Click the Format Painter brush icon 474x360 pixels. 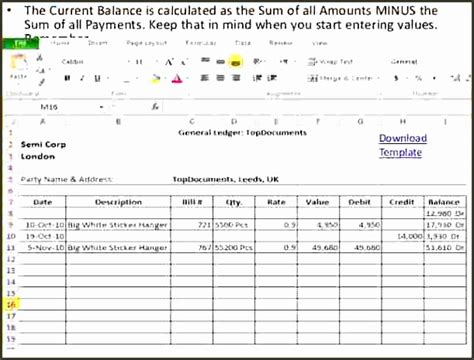tap(41, 82)
